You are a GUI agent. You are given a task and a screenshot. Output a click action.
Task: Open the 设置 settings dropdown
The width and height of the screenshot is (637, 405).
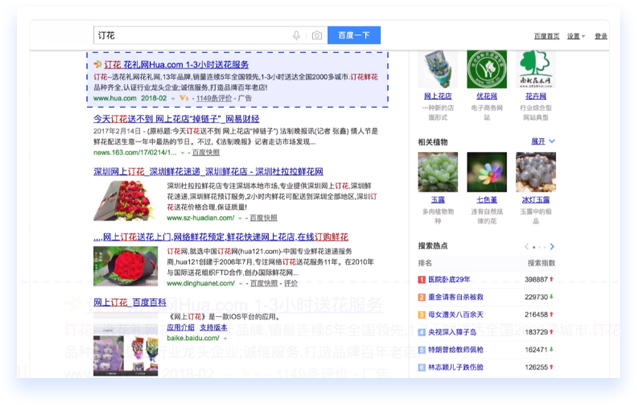point(575,36)
